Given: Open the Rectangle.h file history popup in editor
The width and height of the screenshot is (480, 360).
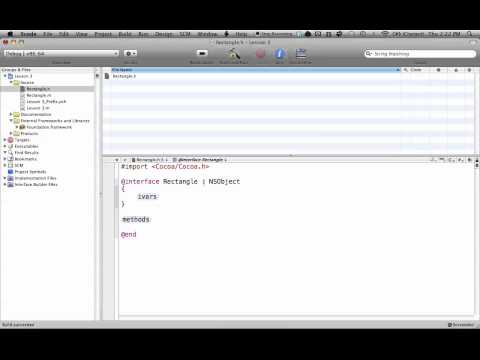Looking at the screenshot, I should (149, 160).
